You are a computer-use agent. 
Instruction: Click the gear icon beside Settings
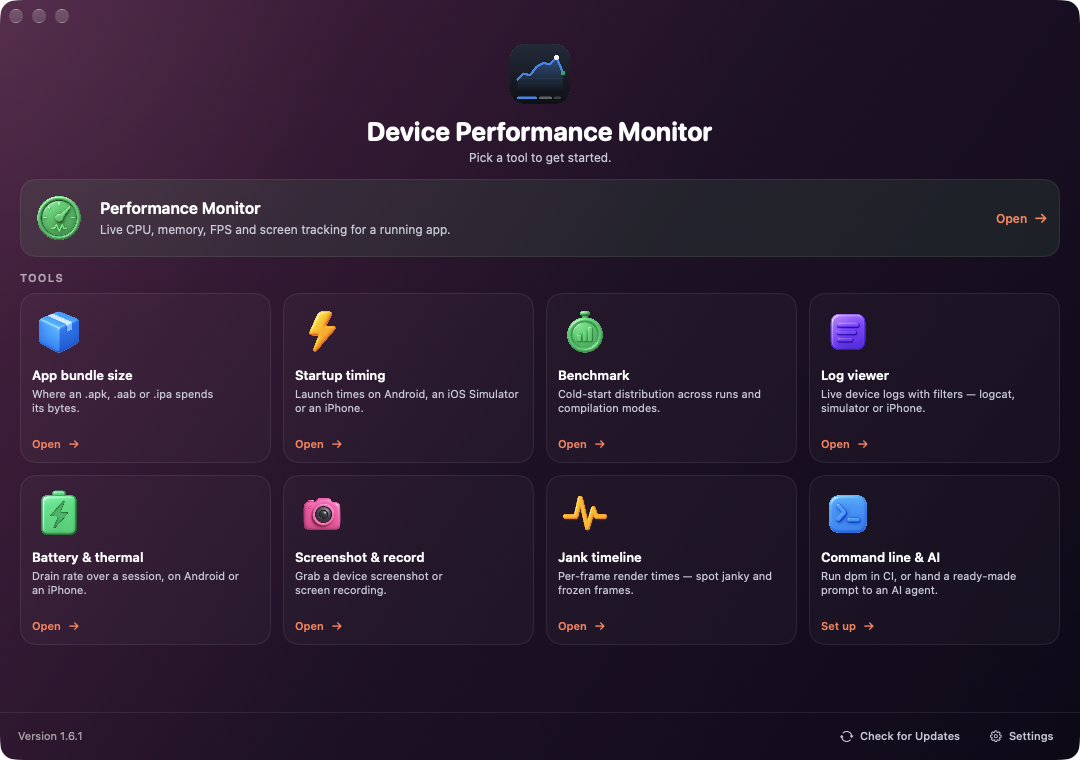tap(996, 737)
